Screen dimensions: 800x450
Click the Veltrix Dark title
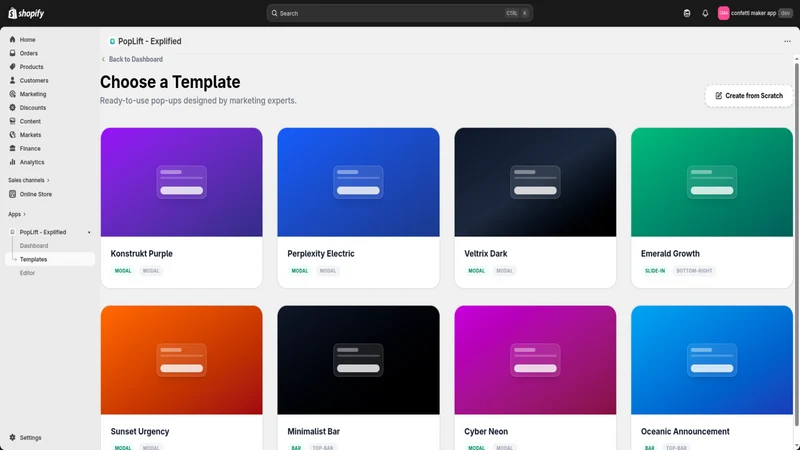click(486, 254)
